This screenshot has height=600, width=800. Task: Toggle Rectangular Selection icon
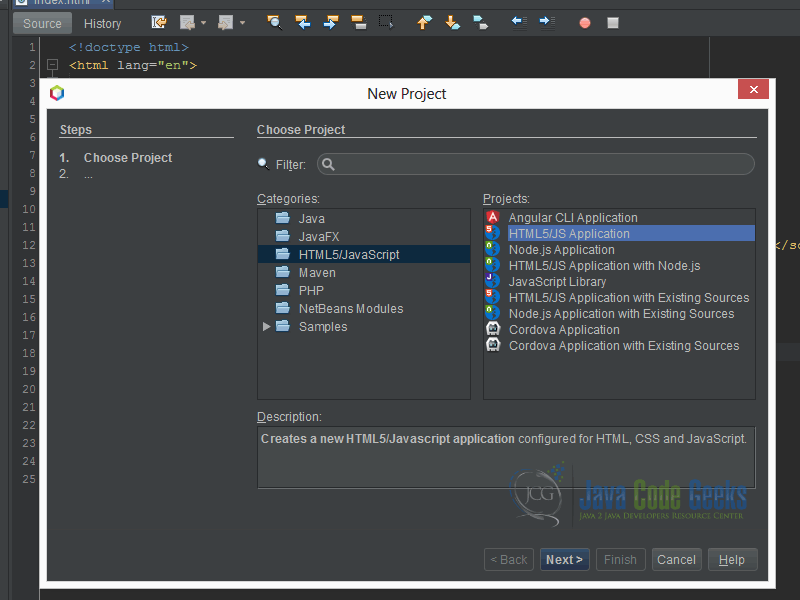(386, 22)
